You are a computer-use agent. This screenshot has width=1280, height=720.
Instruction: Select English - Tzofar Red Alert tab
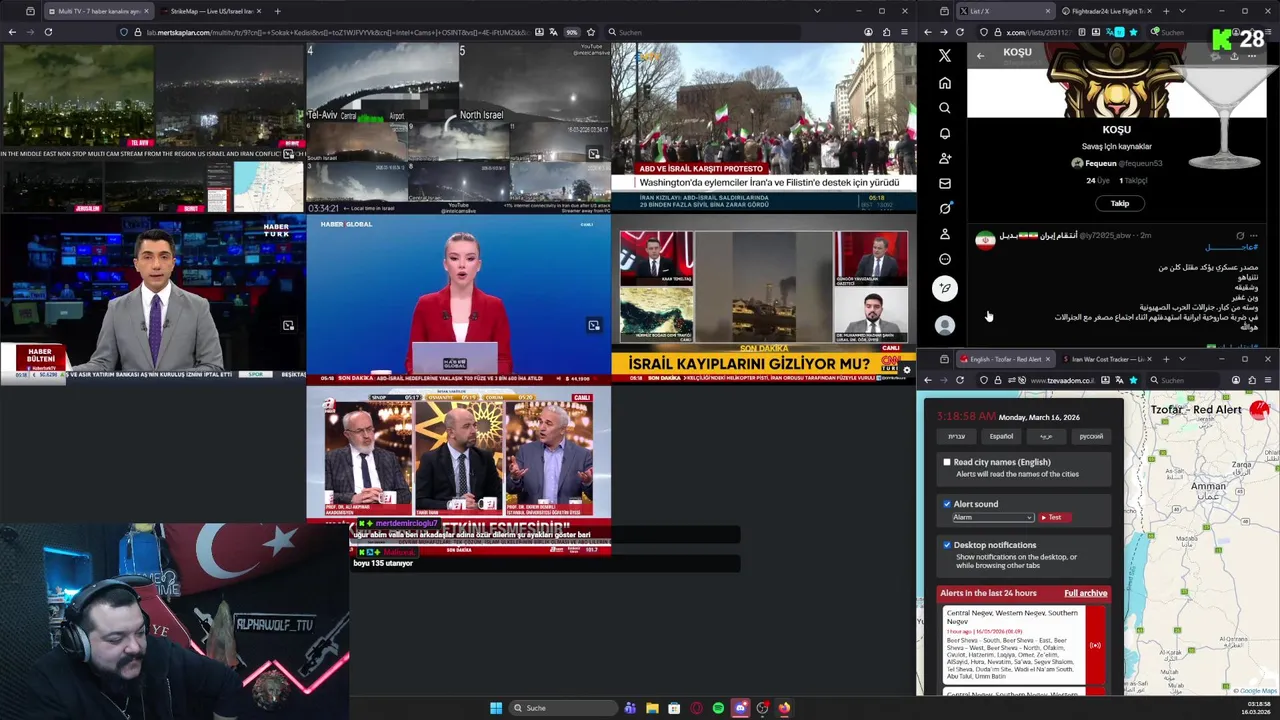tap(1004, 359)
